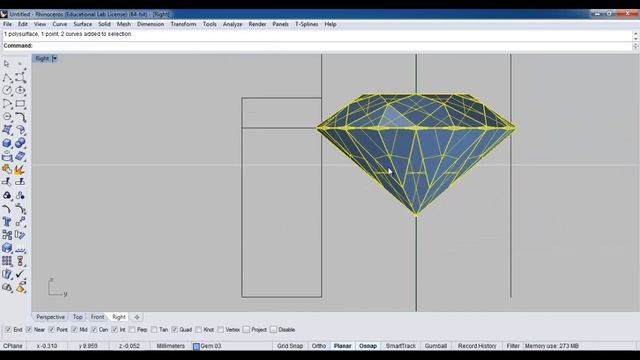Select the Ellipse tool

[x=20, y=90]
